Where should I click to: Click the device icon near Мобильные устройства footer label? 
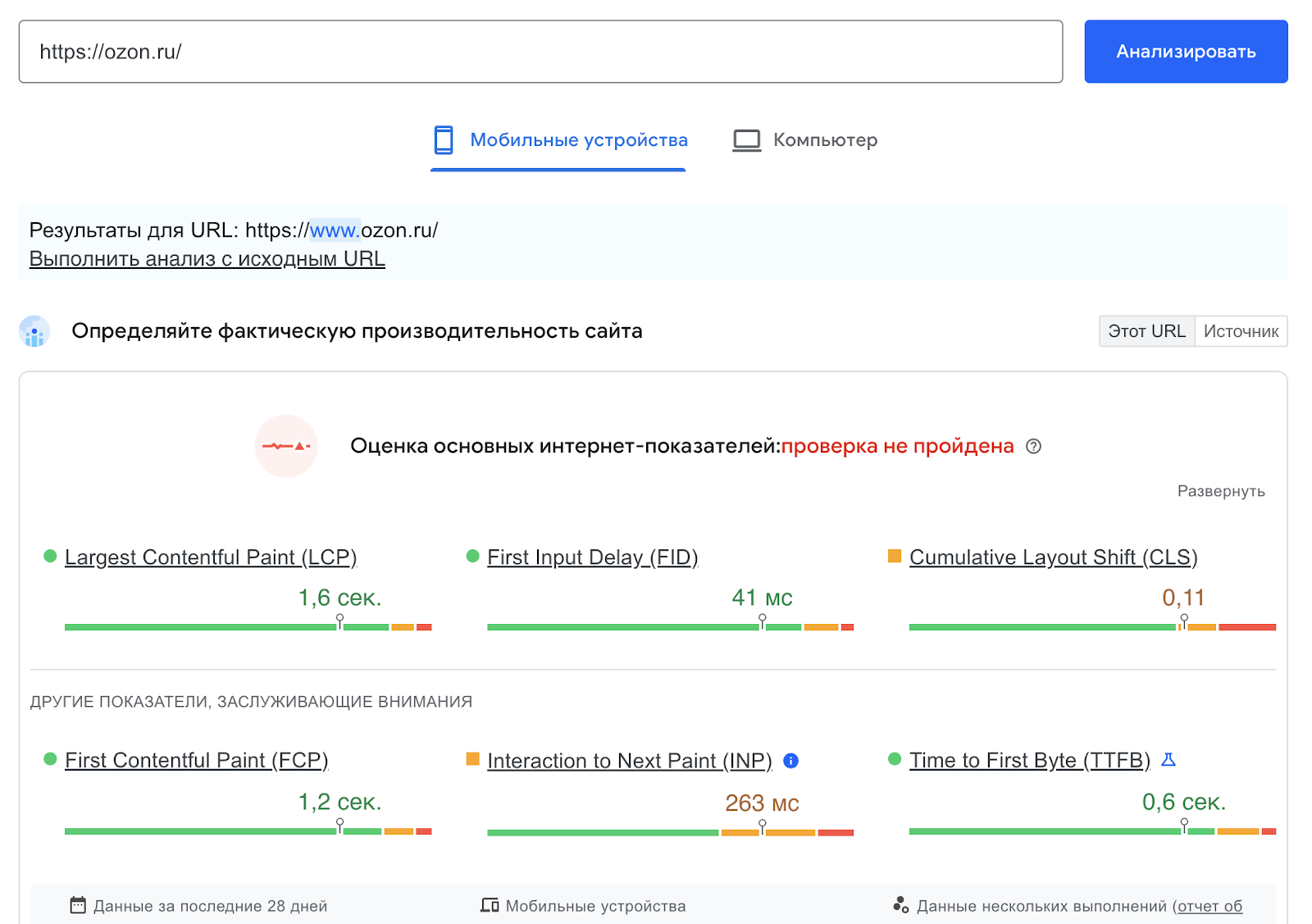(x=490, y=905)
